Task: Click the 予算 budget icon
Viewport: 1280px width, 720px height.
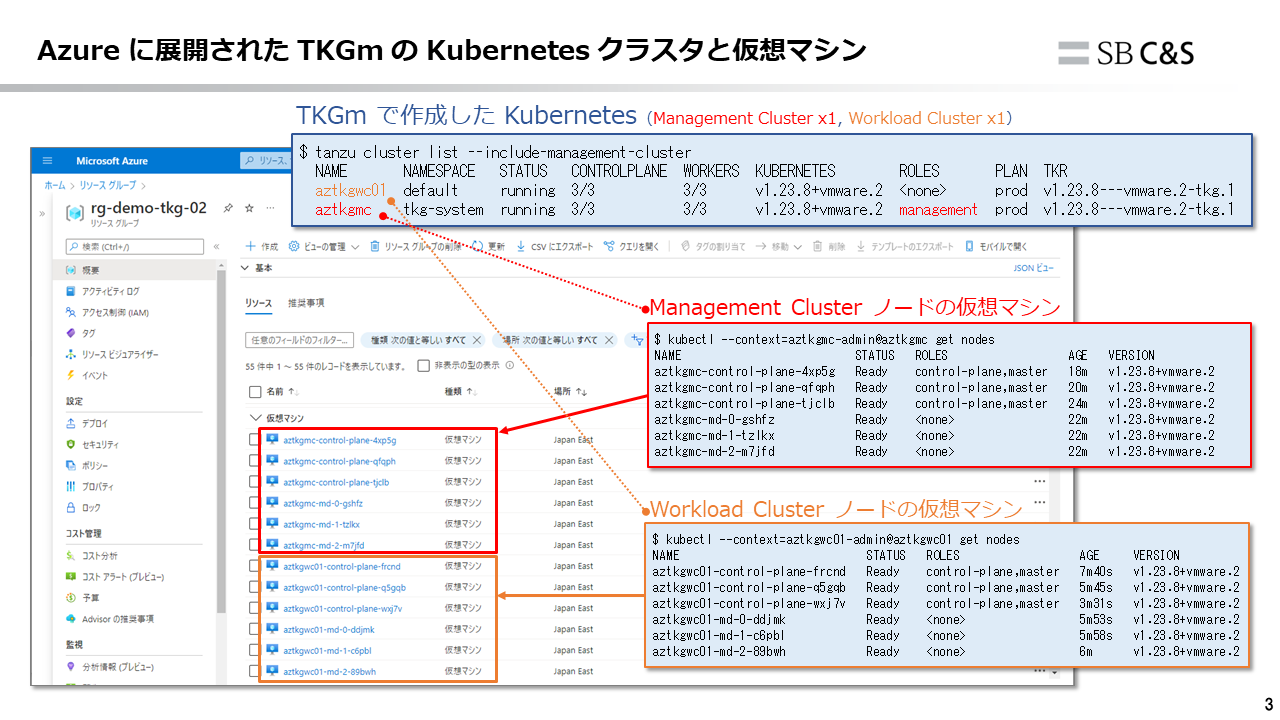Action: point(71,597)
